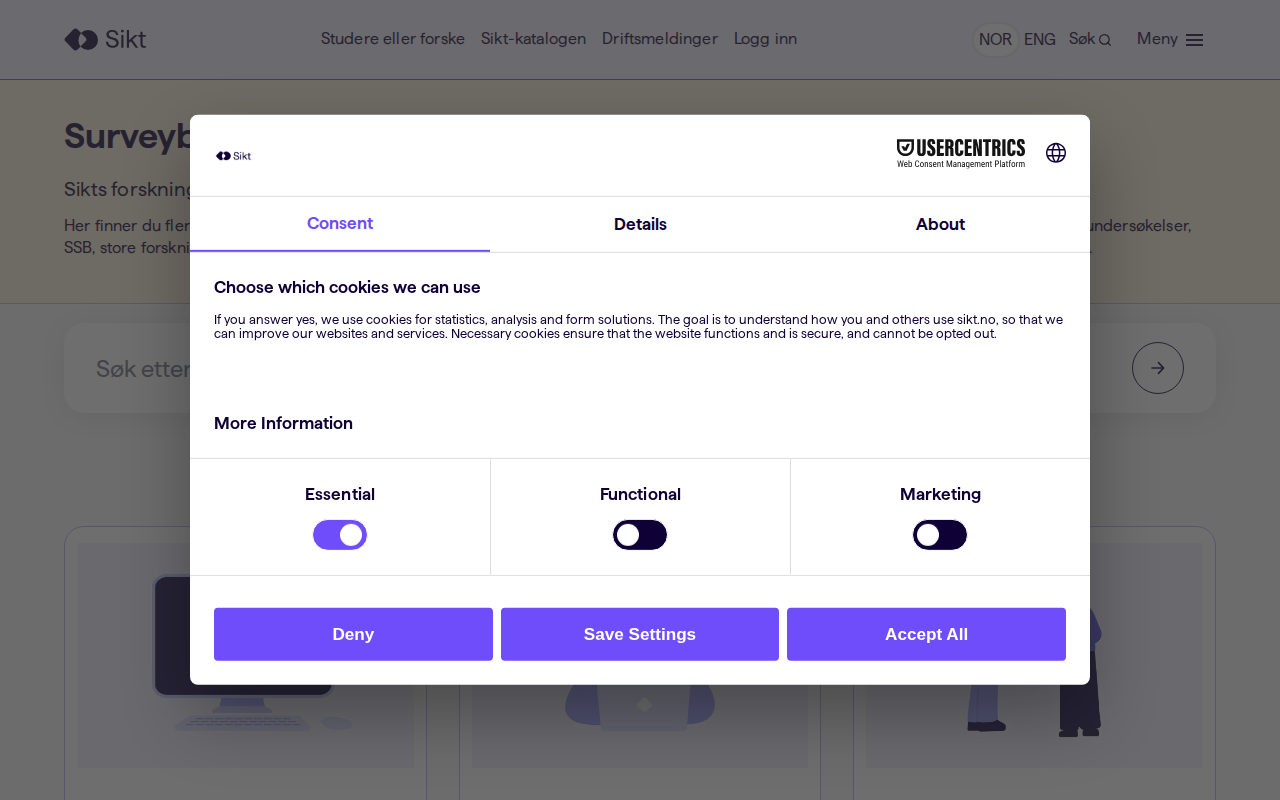The height and width of the screenshot is (800, 1280).
Task: Open the language selector globe icon
Action: 1056,153
